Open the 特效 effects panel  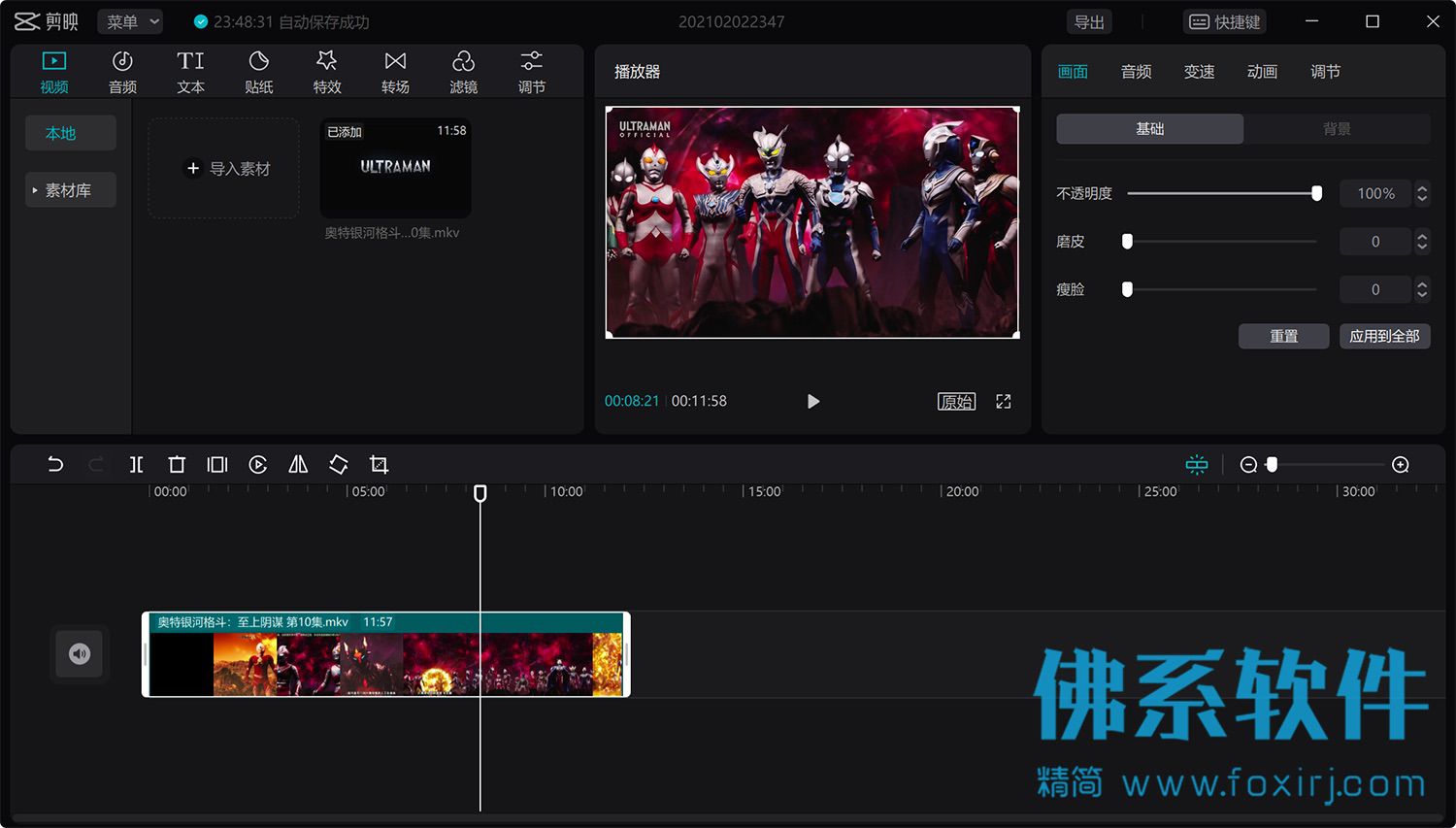pos(327,72)
